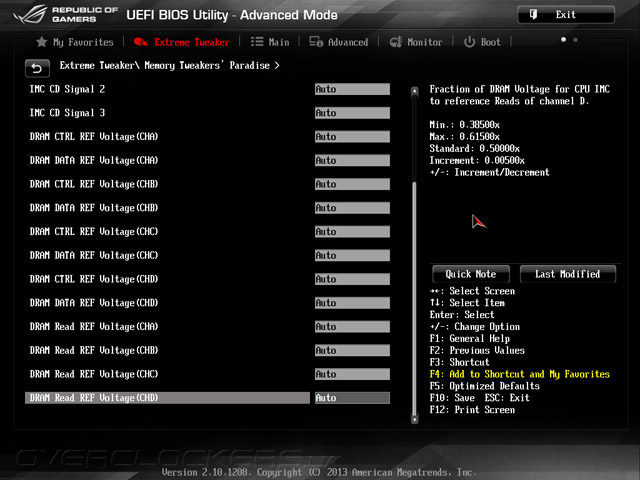Edit DRAM DATA REF Voltage(CHB) value
This screenshot has width=640, height=480.
[352, 208]
